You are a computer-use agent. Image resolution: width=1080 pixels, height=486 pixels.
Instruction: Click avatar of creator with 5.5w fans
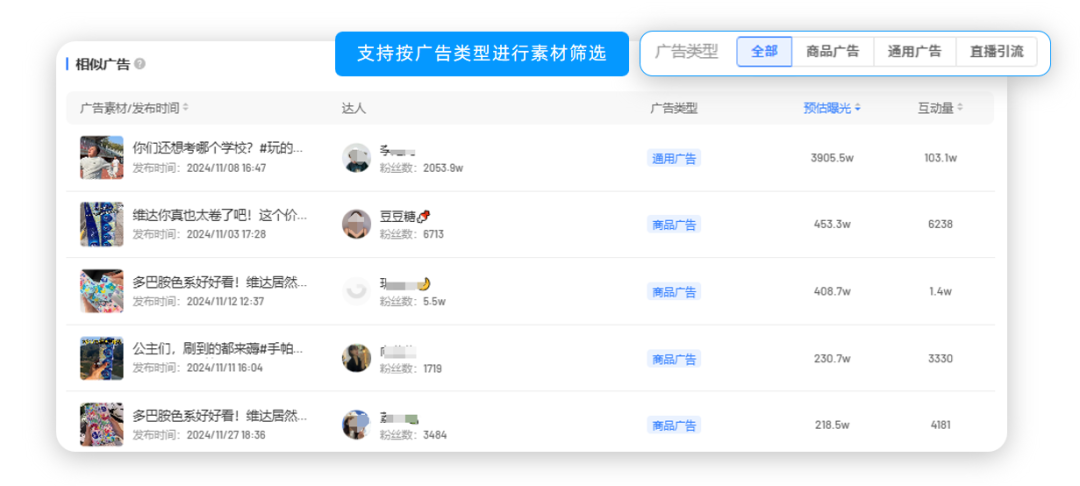pos(356,291)
